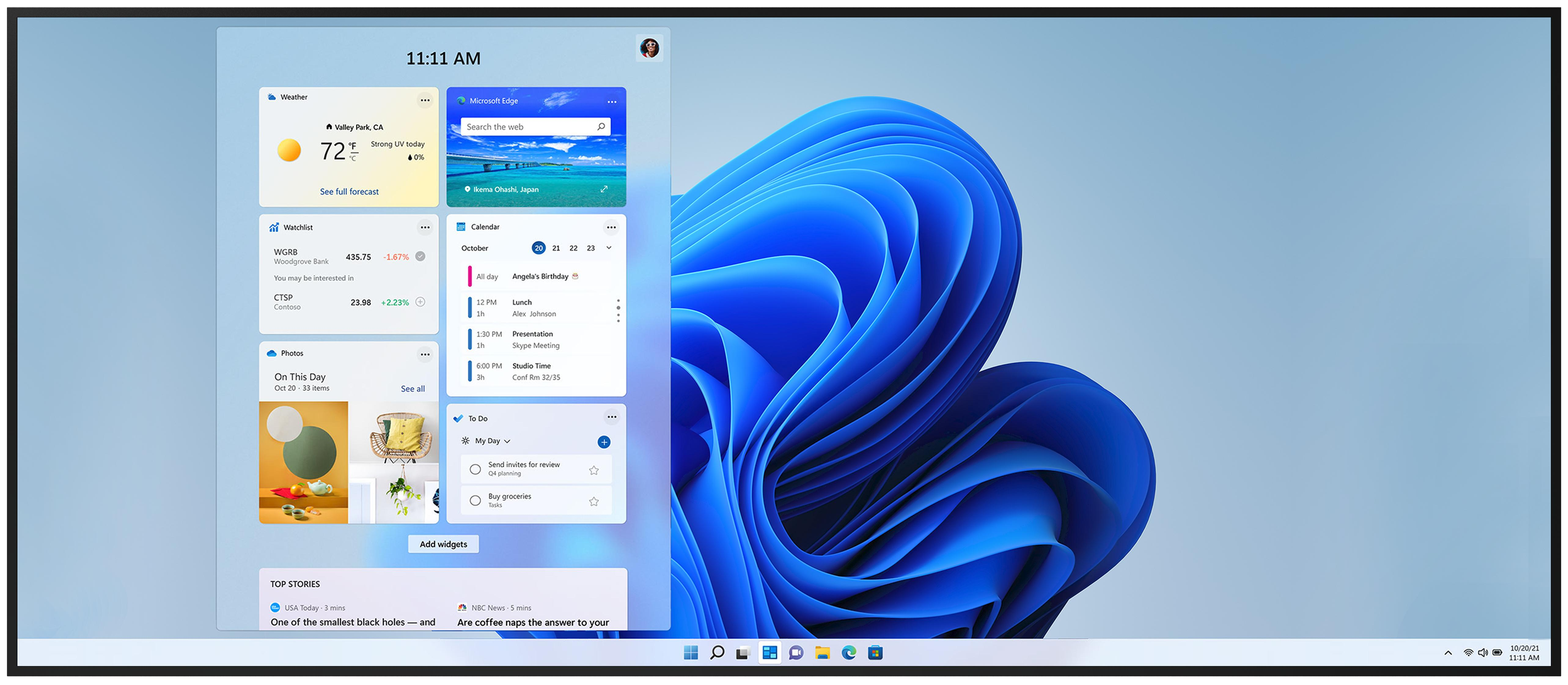This screenshot has height=685, width=1568.
Task: Open See full forecast link
Action: [x=349, y=192]
